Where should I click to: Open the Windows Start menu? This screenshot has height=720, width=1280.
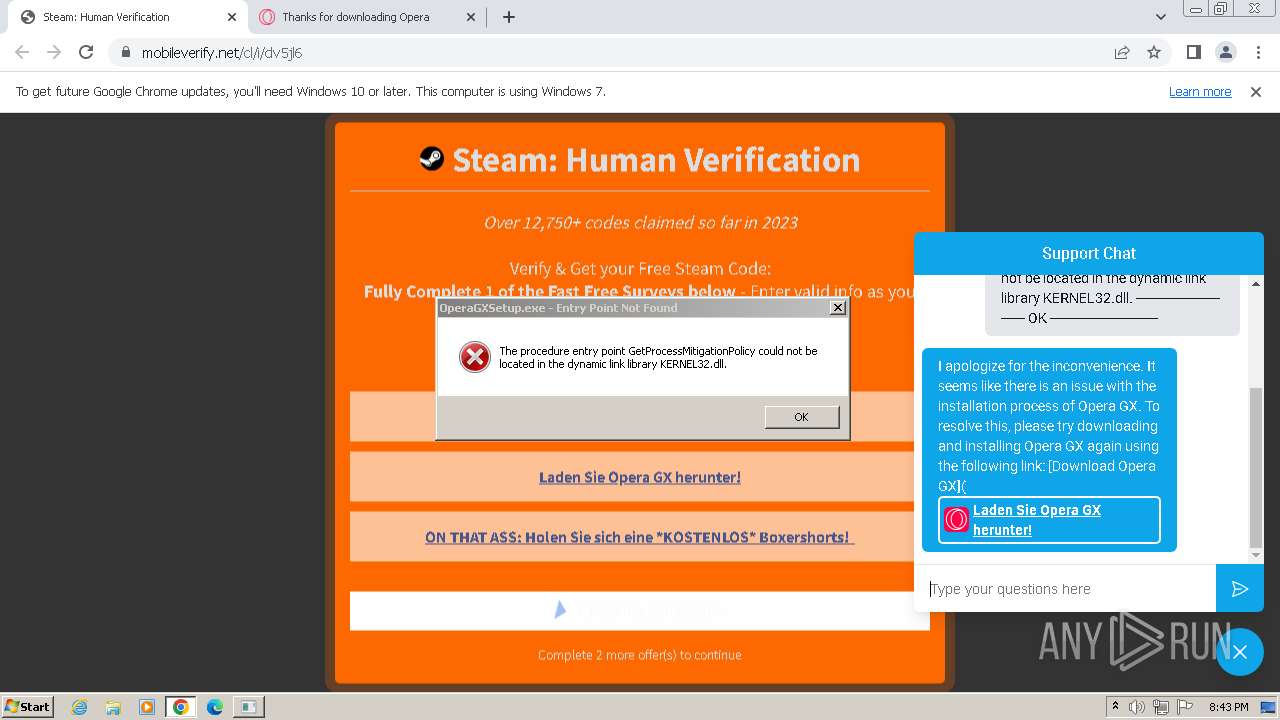click(x=28, y=706)
